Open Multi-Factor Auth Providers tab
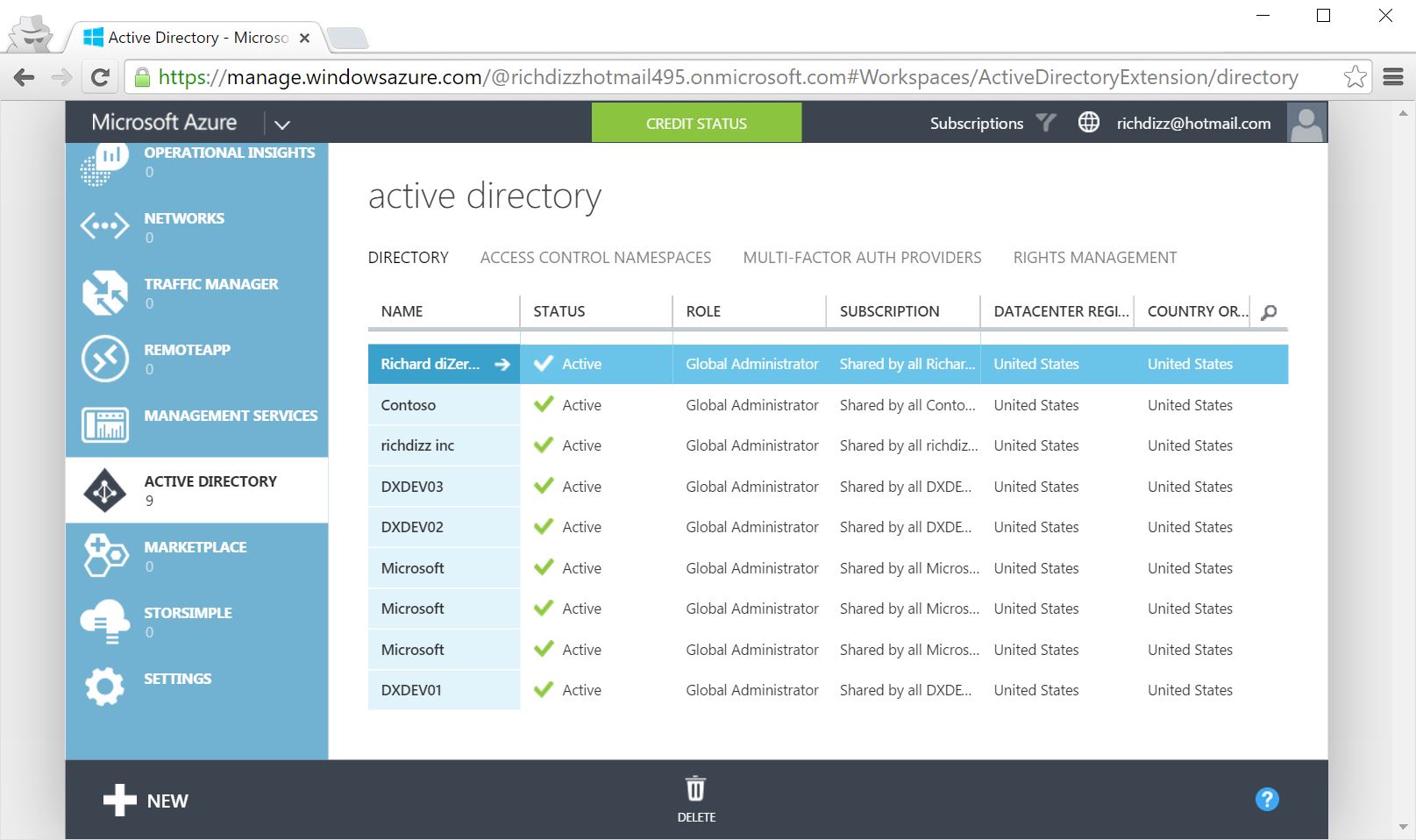This screenshot has height=840, width=1416. pos(862,258)
